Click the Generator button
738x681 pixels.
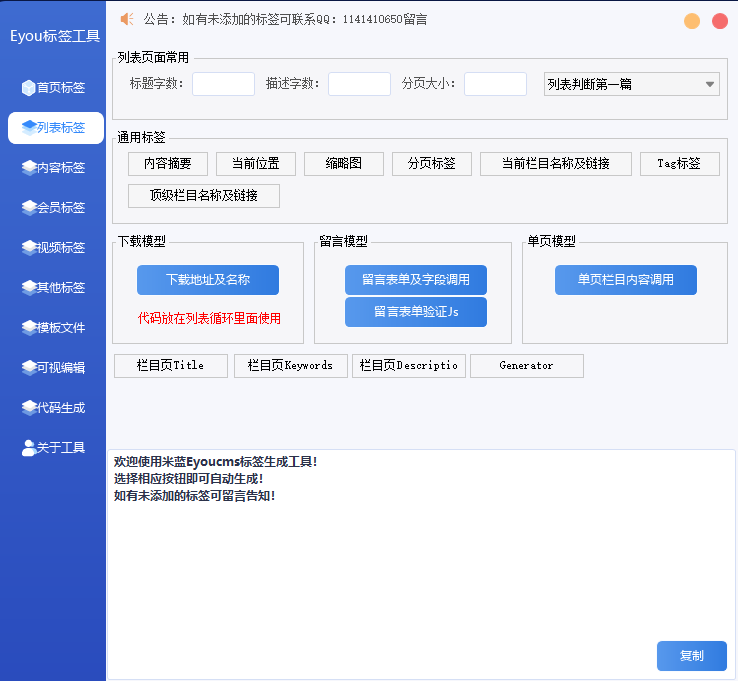point(527,366)
